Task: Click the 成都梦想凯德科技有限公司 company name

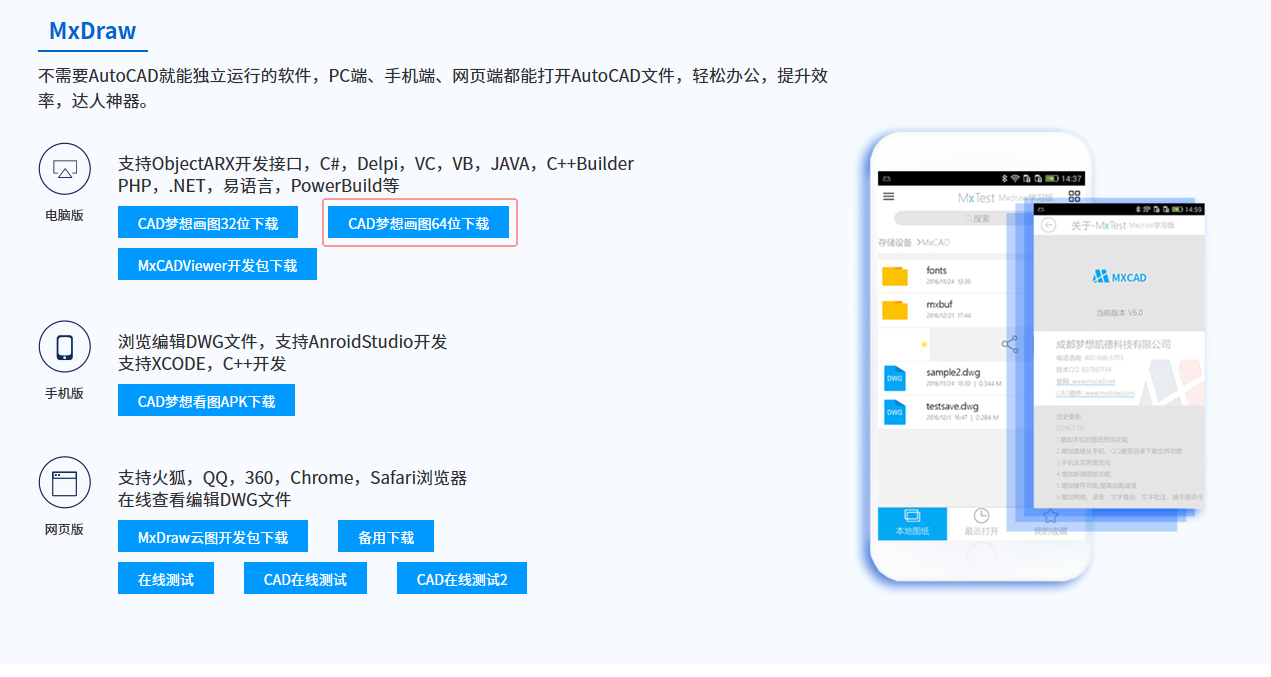Action: (x=1113, y=344)
